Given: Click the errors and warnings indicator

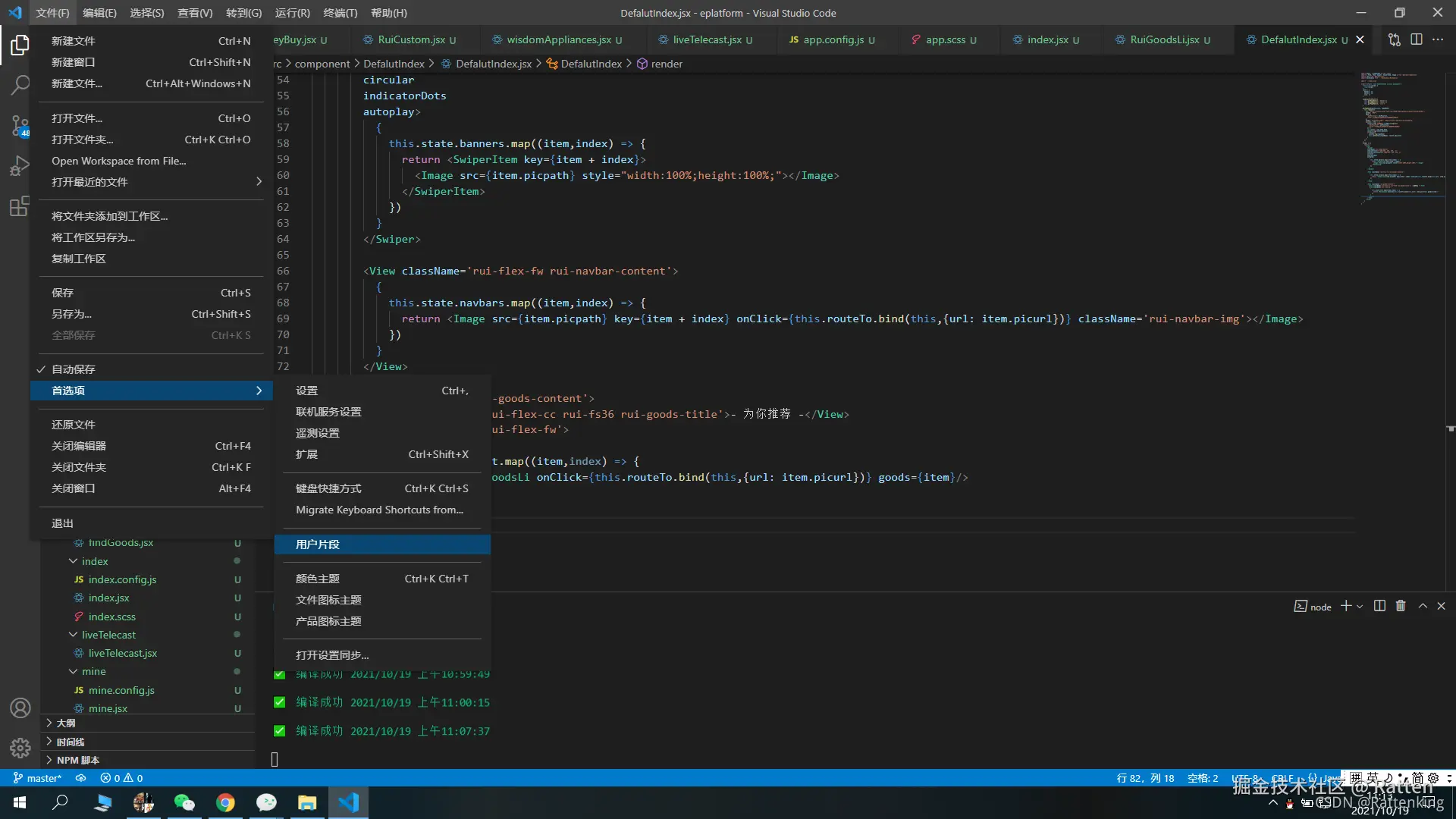Looking at the screenshot, I should click(x=121, y=778).
